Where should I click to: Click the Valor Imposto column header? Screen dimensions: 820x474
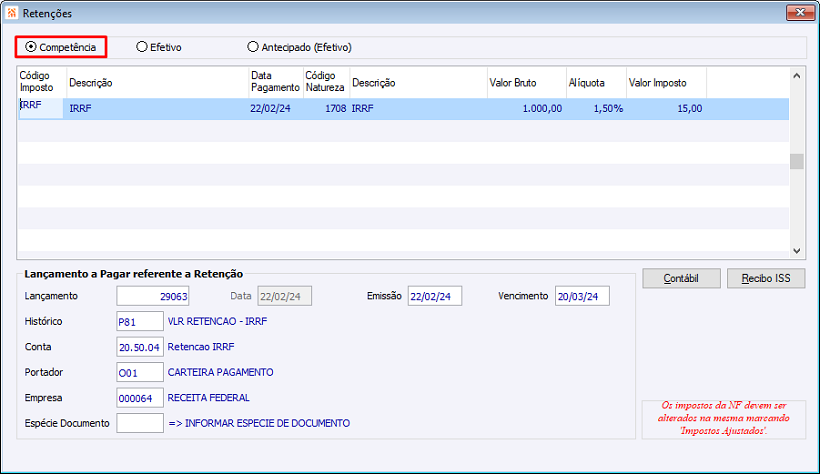[666, 82]
